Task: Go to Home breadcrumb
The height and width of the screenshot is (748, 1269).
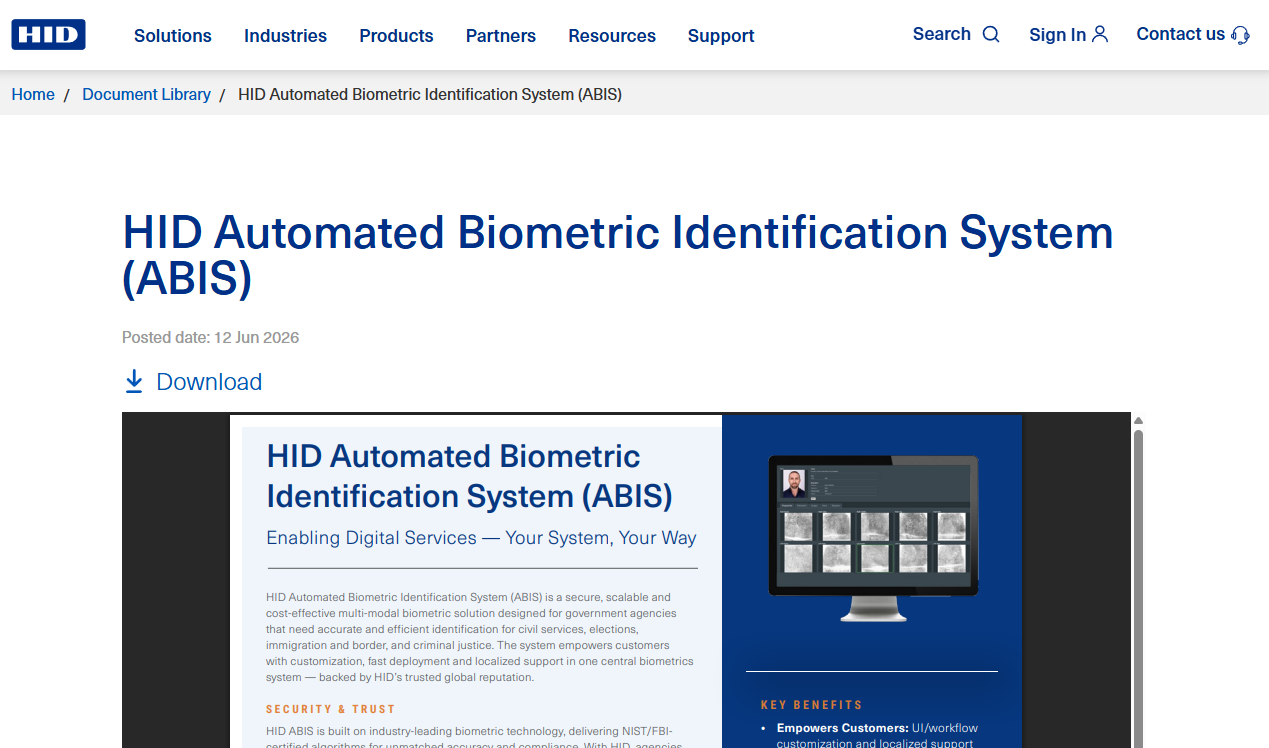Action: click(x=33, y=94)
